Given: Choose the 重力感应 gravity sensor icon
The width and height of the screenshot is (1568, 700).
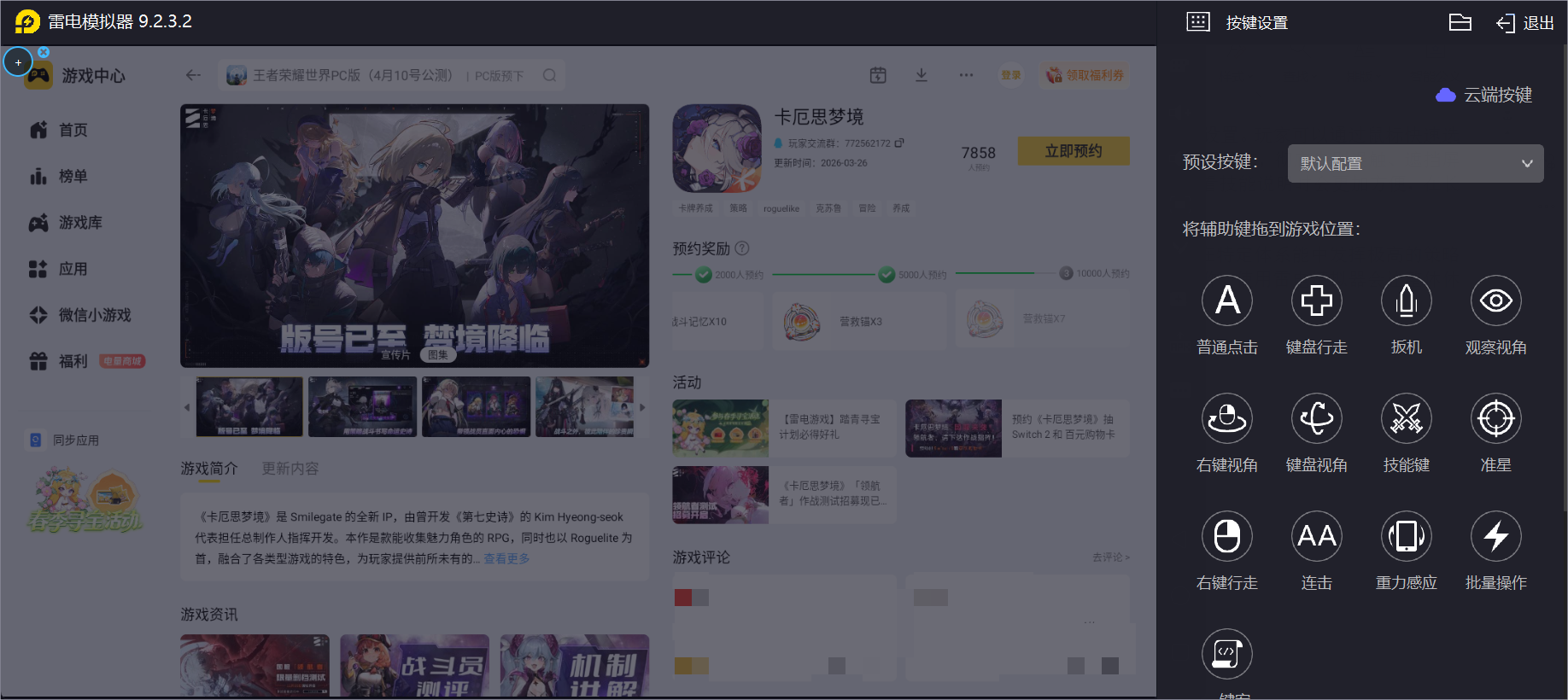Looking at the screenshot, I should point(1407,536).
